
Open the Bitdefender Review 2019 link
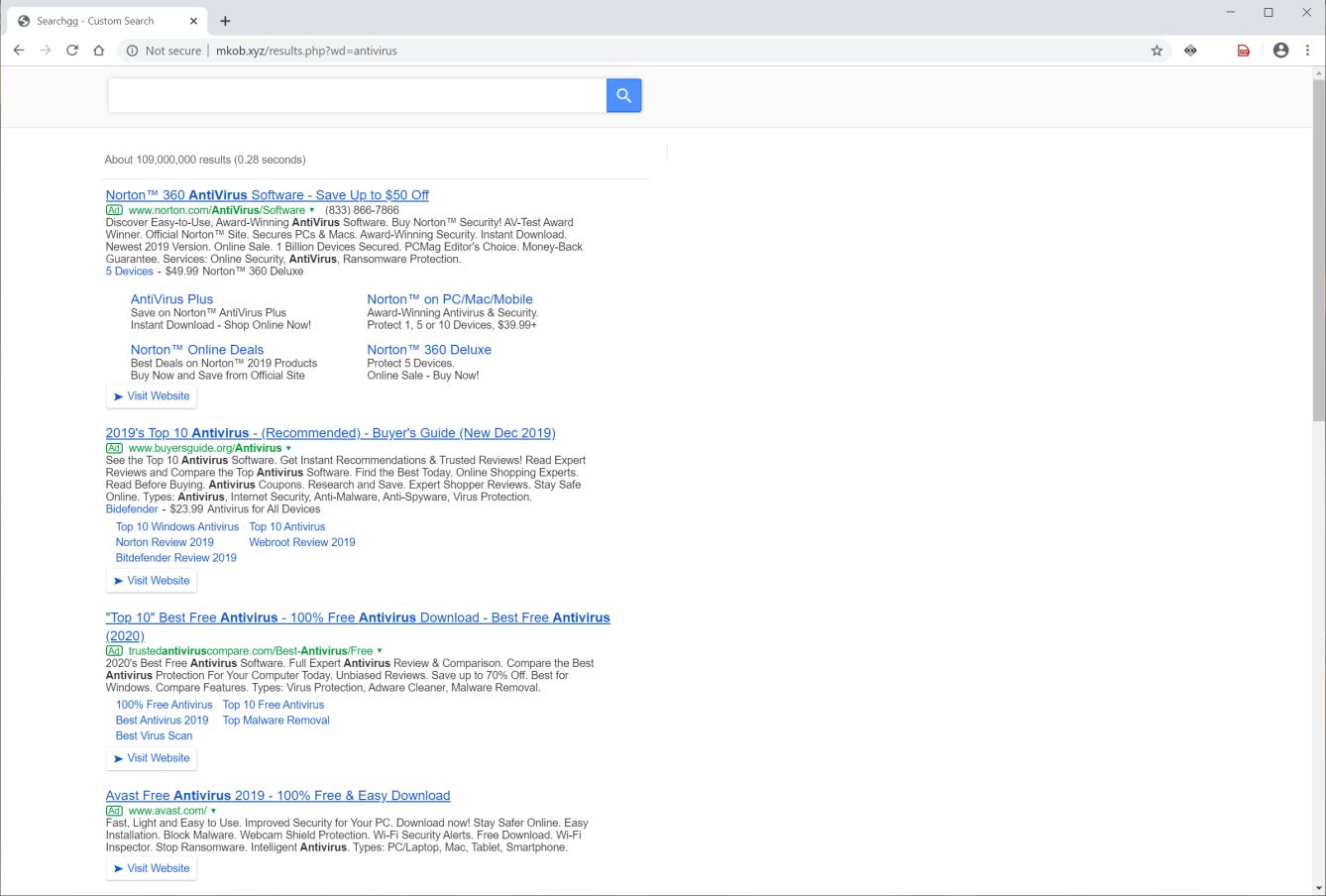point(176,558)
